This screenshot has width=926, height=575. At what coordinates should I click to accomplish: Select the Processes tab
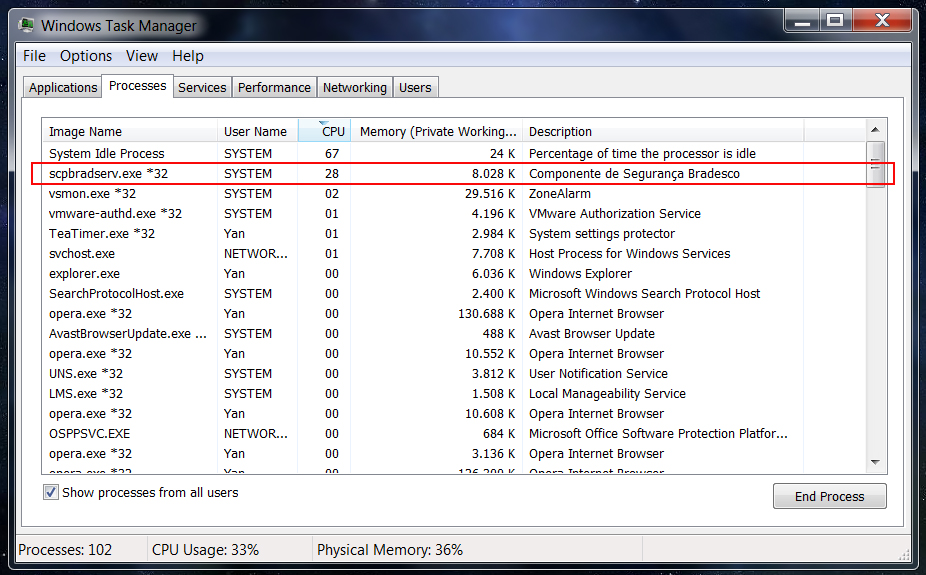pos(138,86)
